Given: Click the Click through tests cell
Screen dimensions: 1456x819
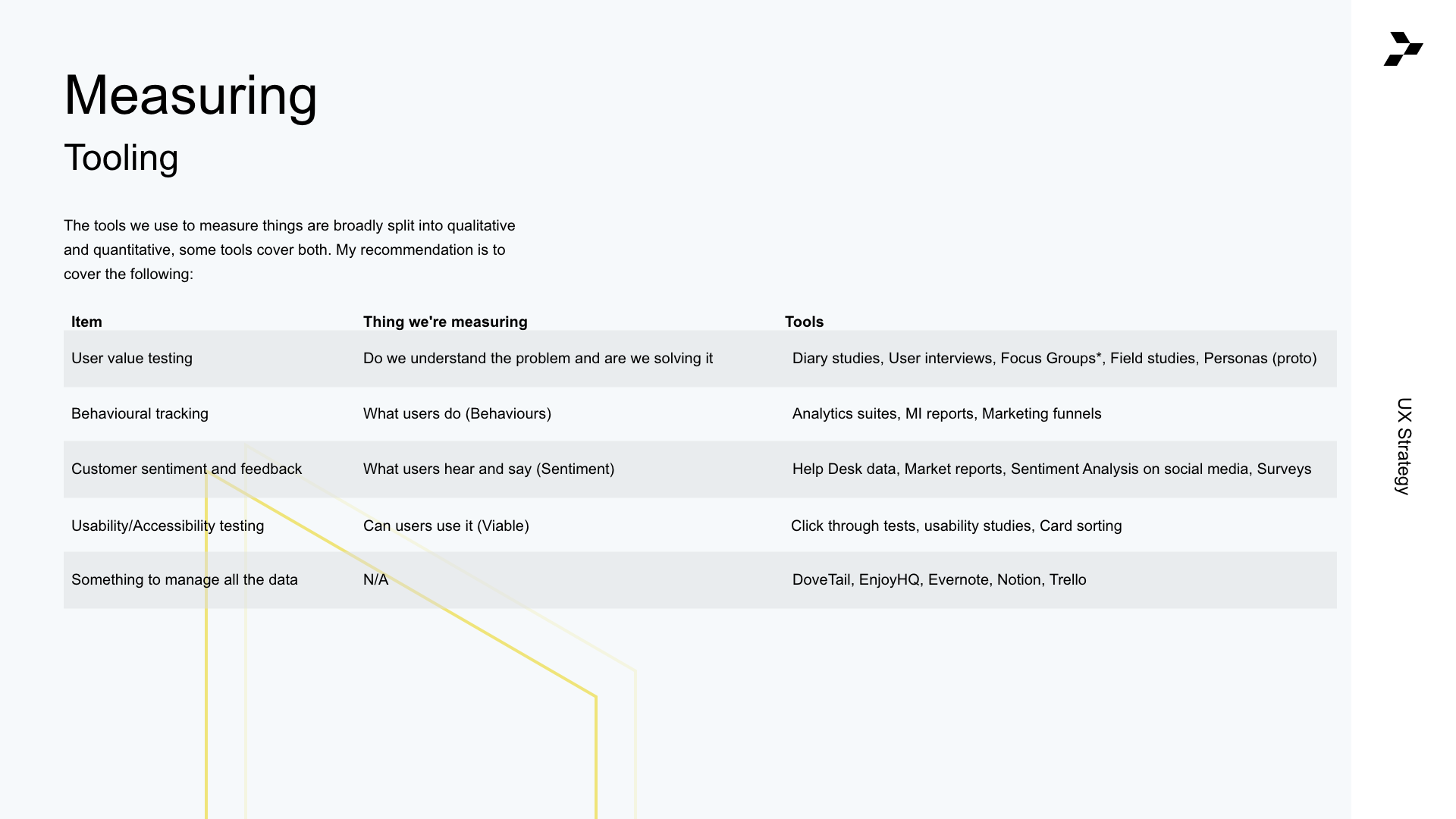Looking at the screenshot, I should click(956, 526).
